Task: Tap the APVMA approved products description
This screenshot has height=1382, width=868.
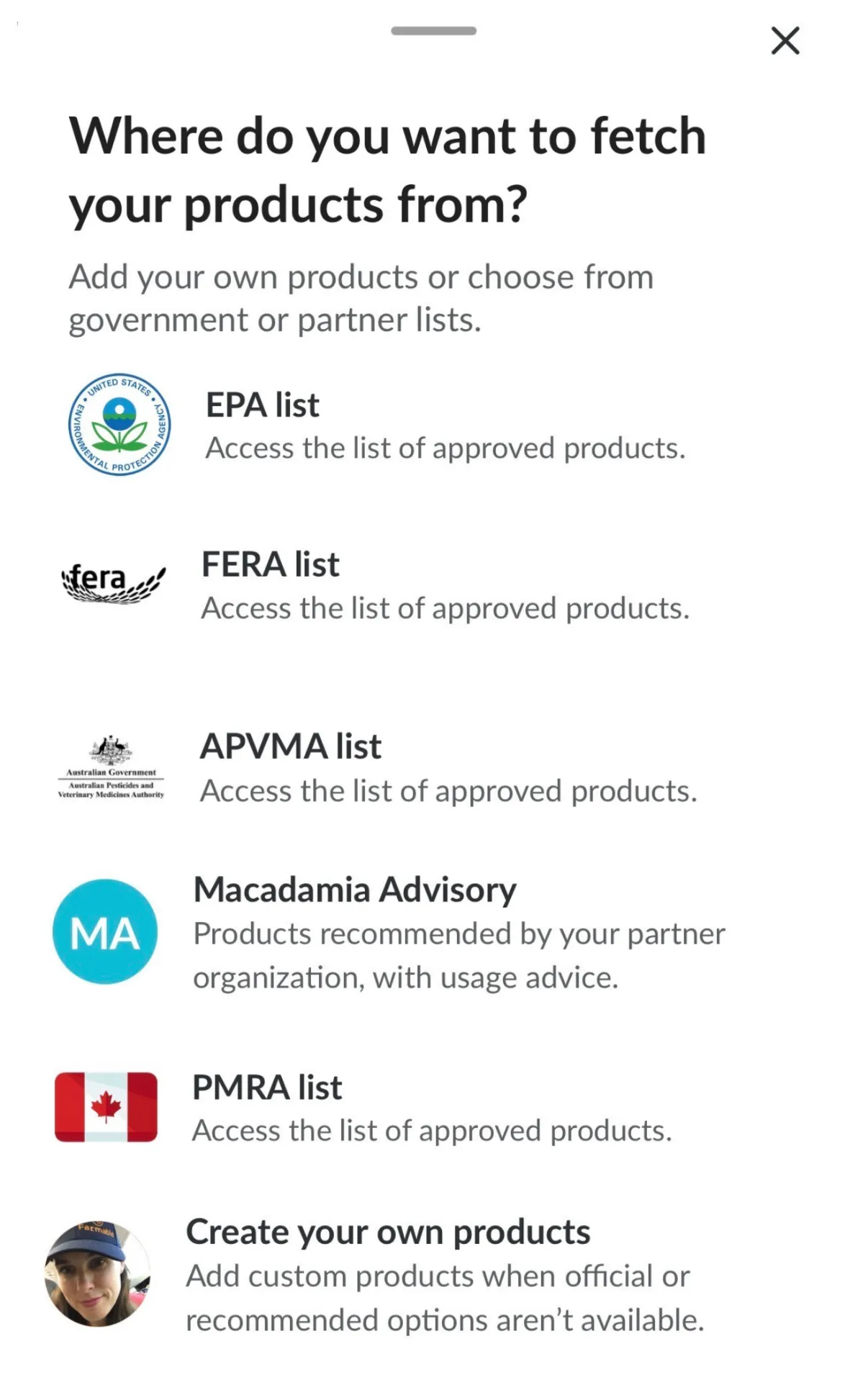Action: [x=449, y=791]
